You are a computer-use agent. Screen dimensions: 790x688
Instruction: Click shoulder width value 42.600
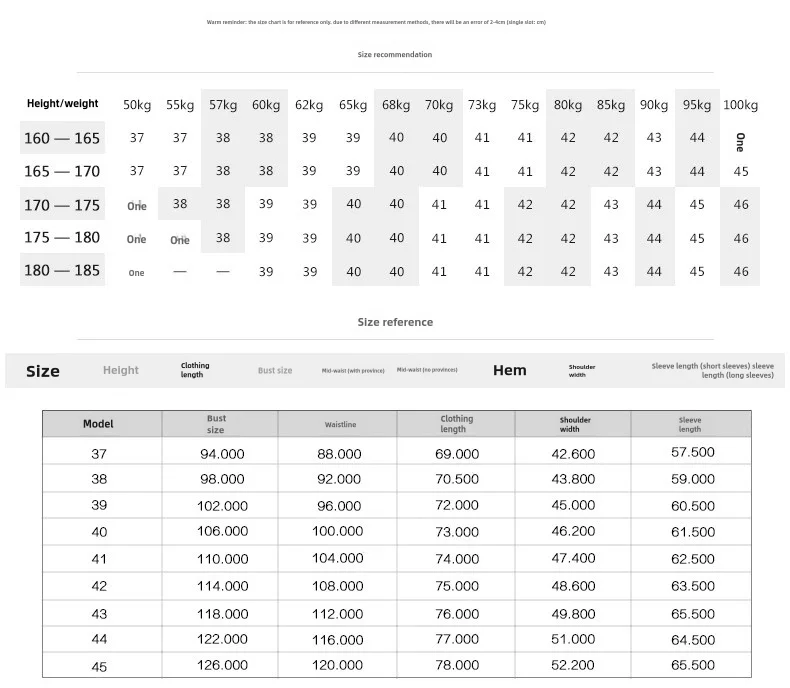coord(573,454)
